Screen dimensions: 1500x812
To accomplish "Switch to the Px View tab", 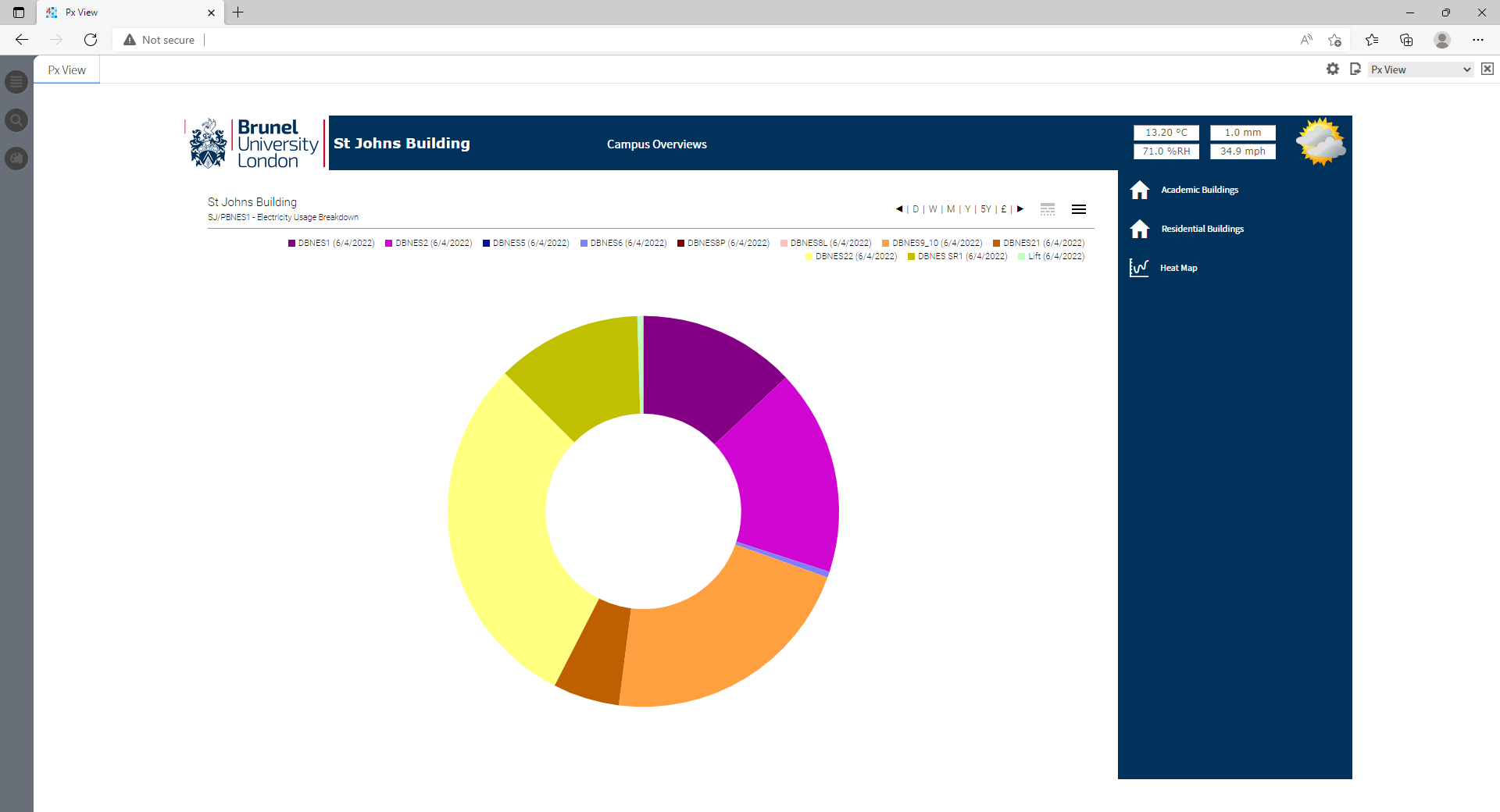I will (67, 70).
